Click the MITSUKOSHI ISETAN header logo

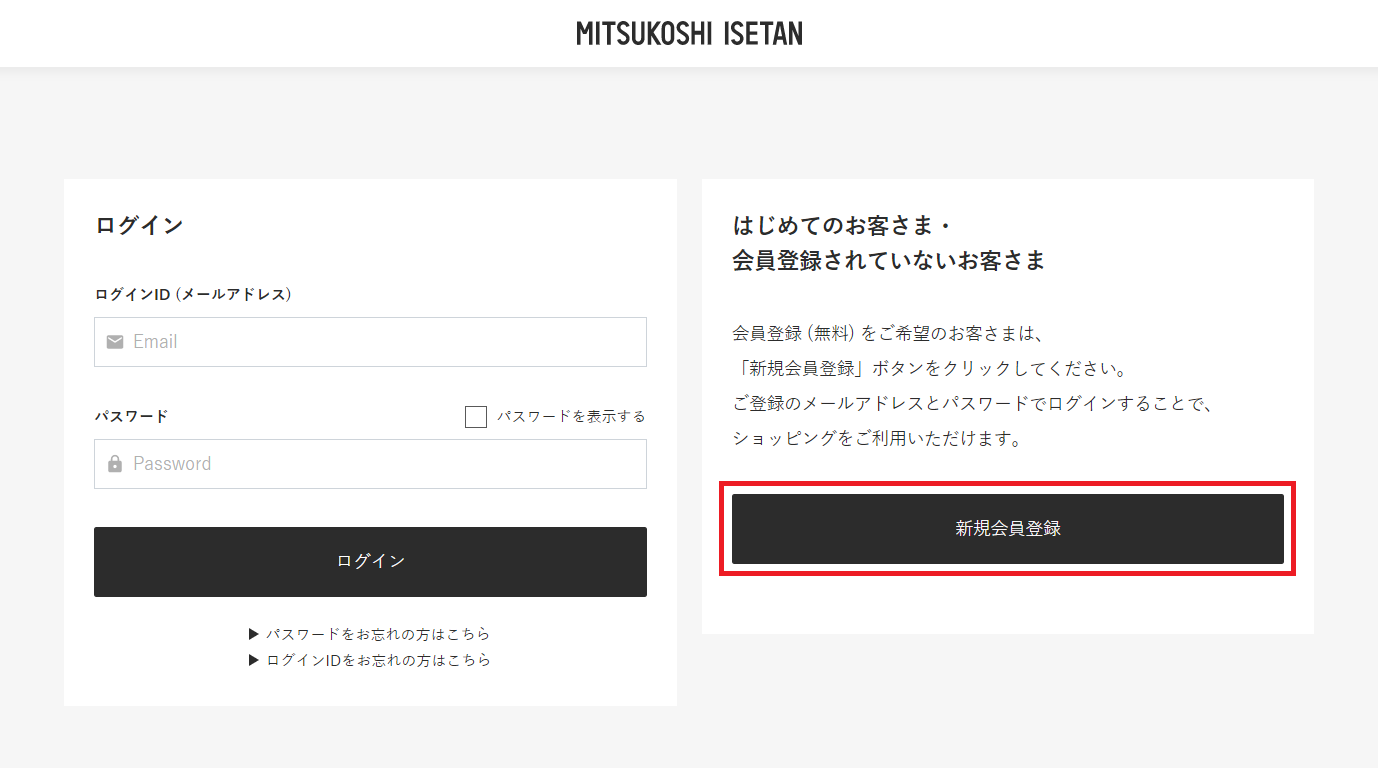click(689, 34)
